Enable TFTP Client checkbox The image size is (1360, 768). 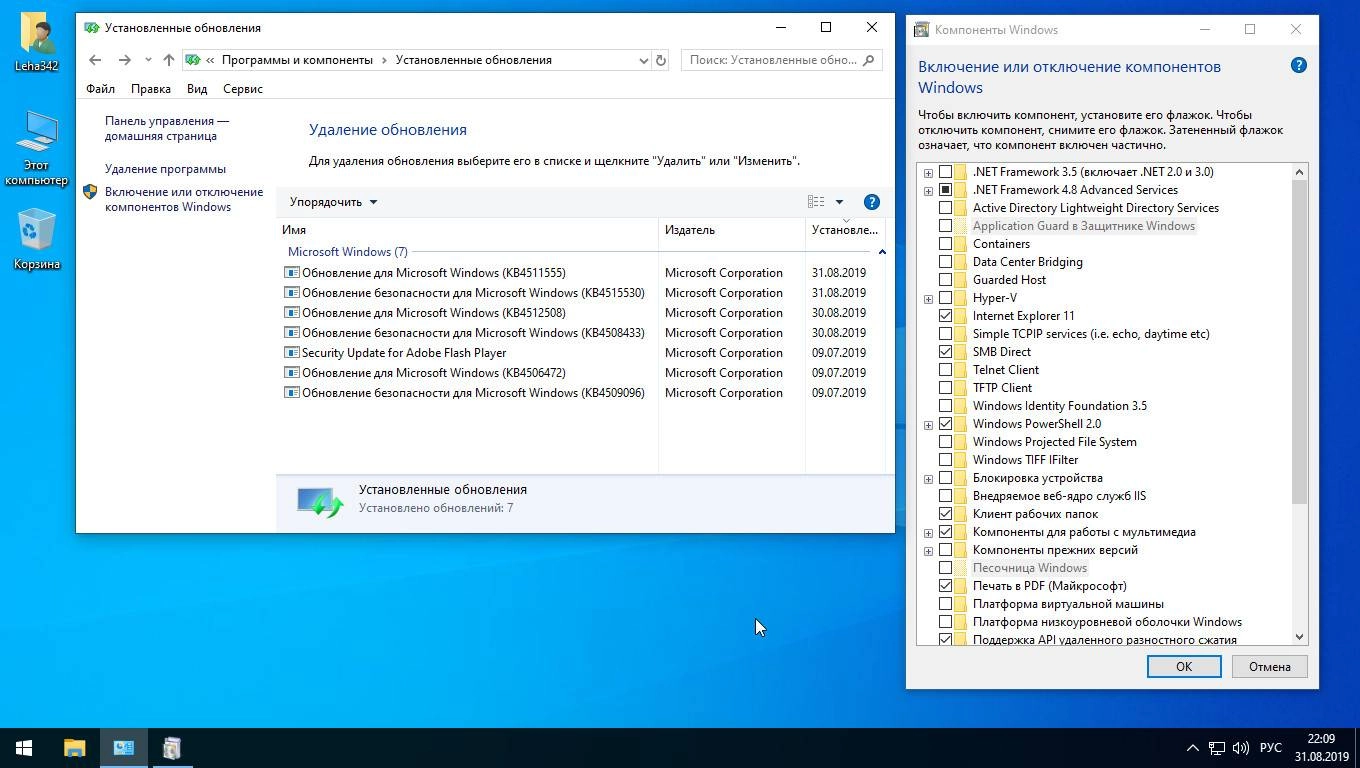pos(945,388)
